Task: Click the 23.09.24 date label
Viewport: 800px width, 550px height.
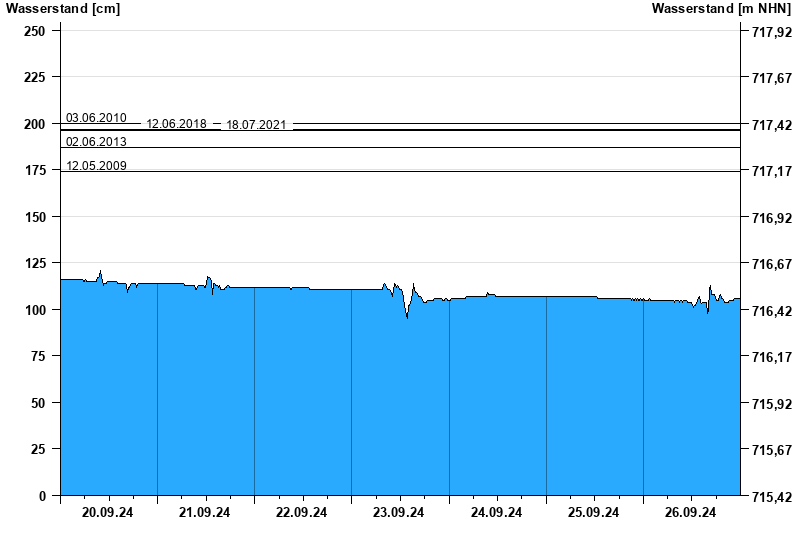Action: click(x=398, y=512)
